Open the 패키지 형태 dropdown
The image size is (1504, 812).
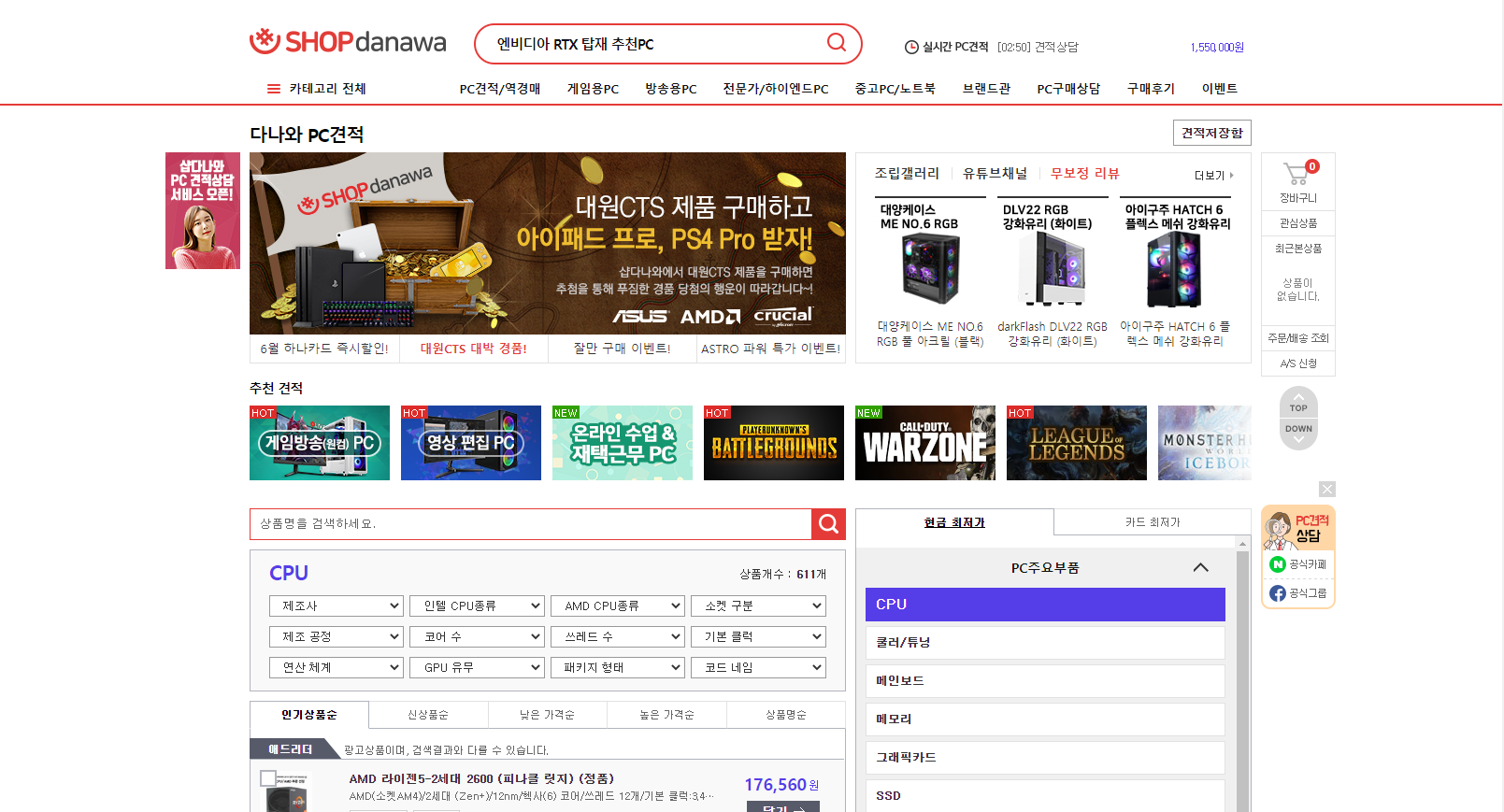click(x=618, y=668)
